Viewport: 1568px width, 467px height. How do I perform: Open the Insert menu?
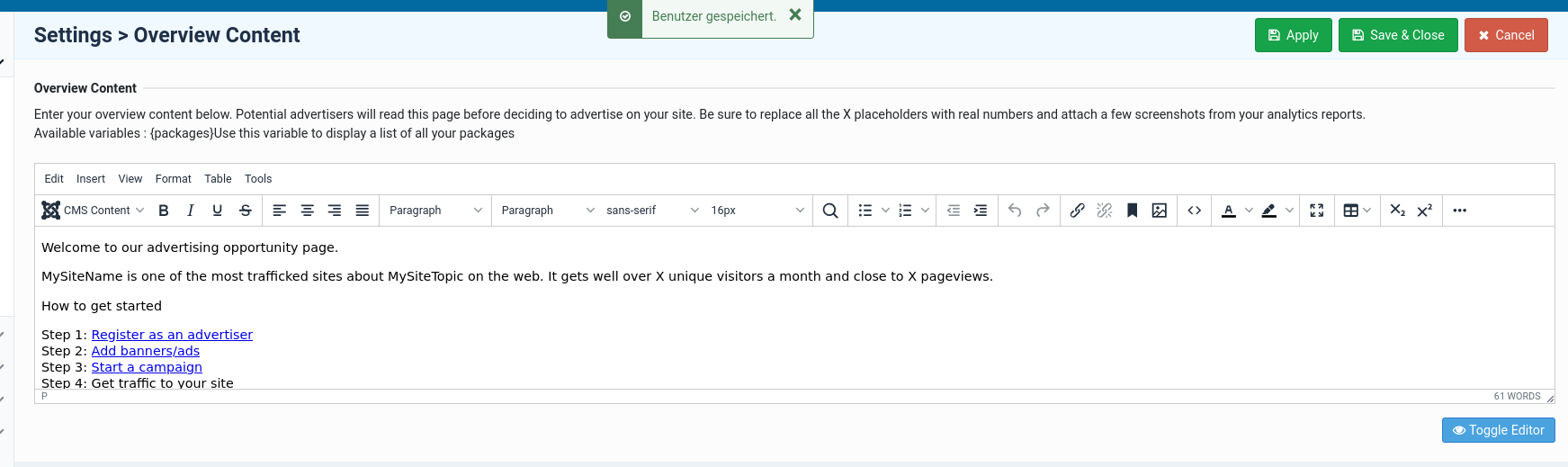tap(91, 179)
